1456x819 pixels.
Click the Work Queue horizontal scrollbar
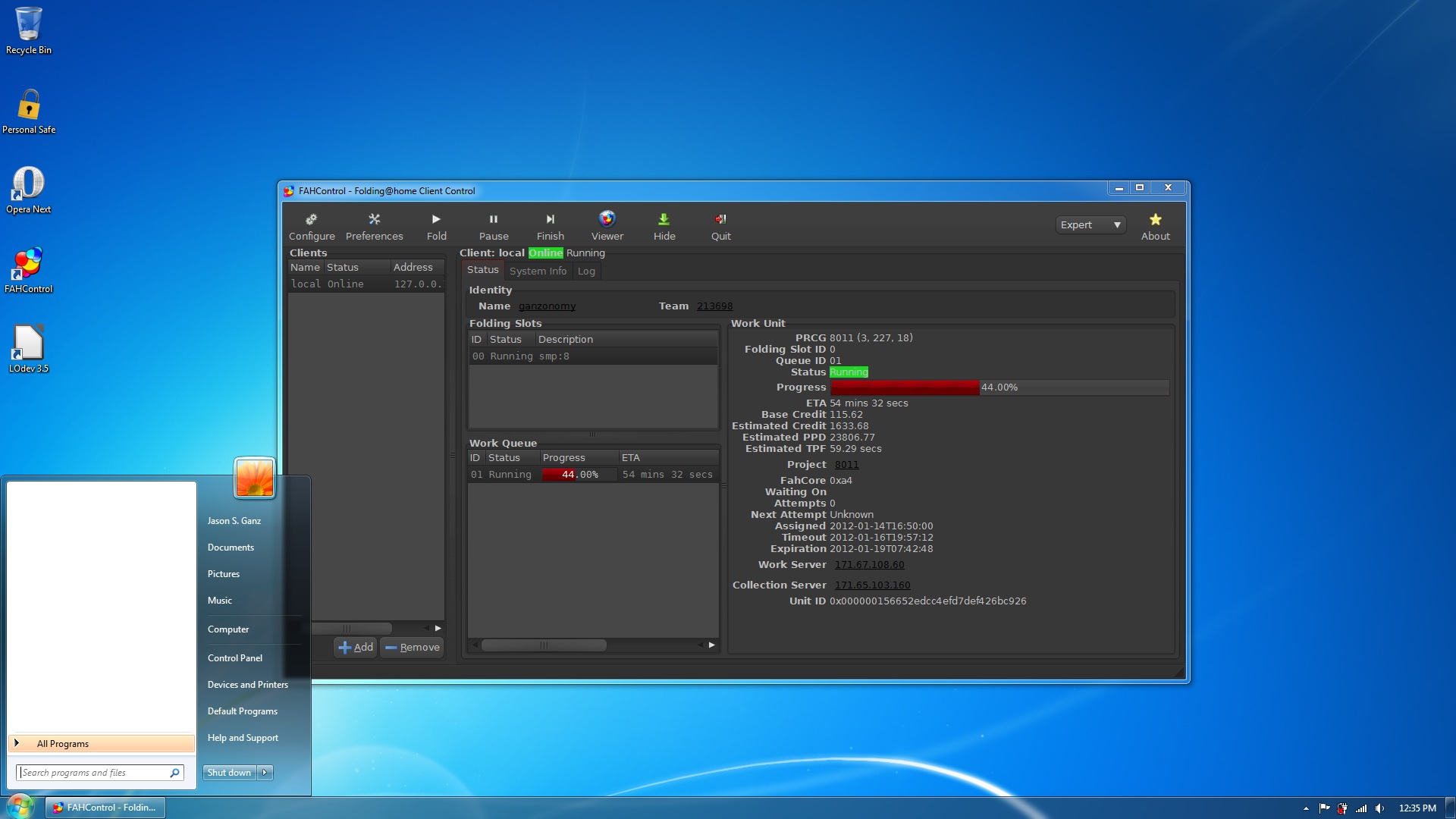[544, 645]
